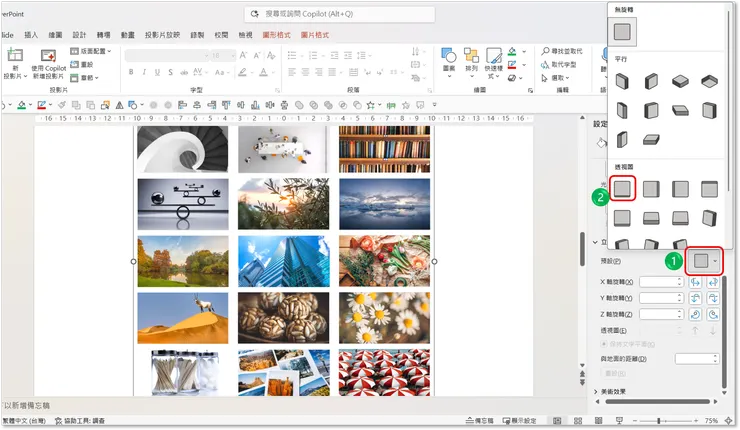Click the star shape icon in quick toolbar
The image size is (740, 430).
(371, 105)
